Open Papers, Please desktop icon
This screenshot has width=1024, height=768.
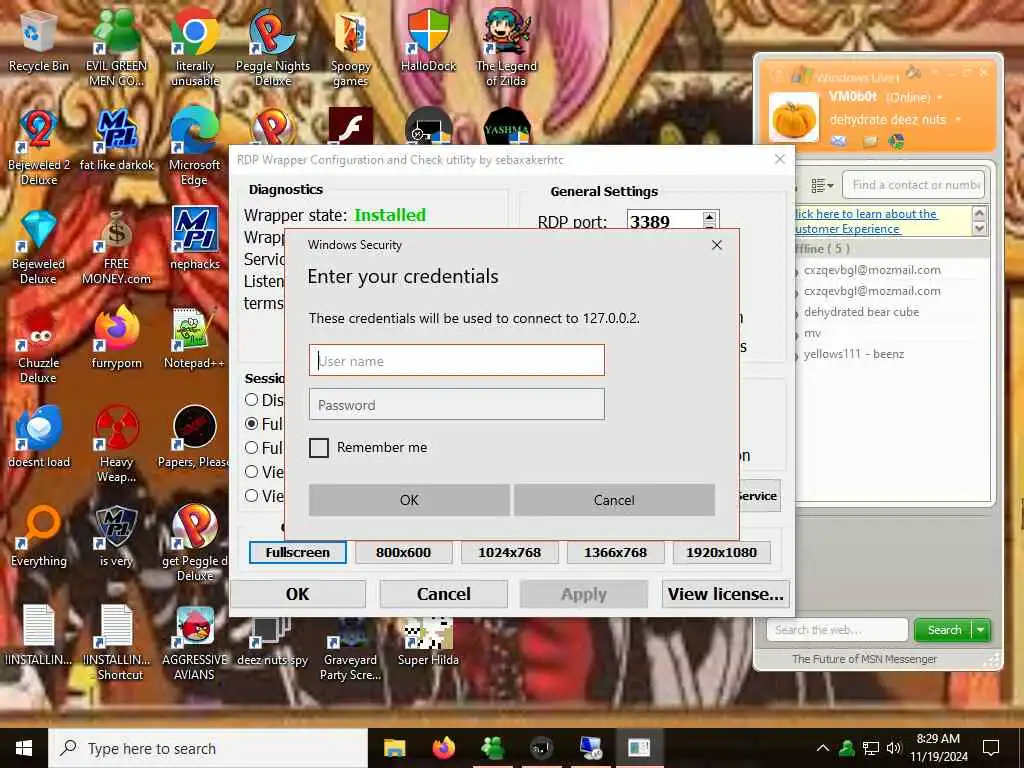pos(195,436)
